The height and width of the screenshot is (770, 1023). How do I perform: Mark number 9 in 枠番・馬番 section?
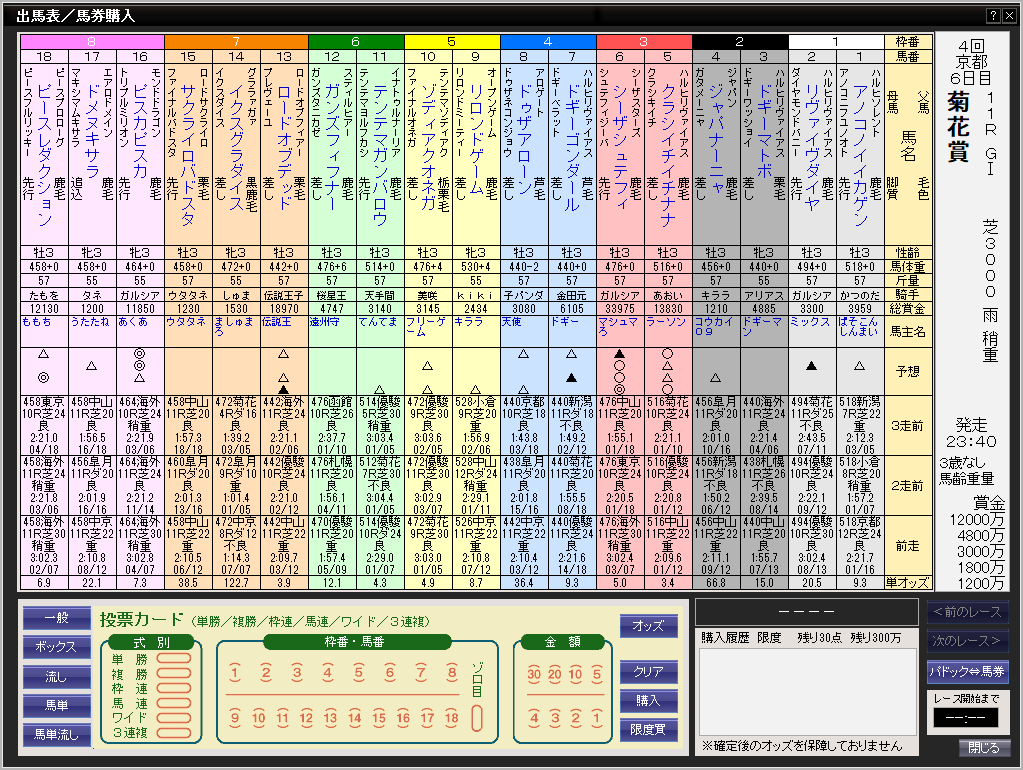pyautogui.click(x=236, y=718)
